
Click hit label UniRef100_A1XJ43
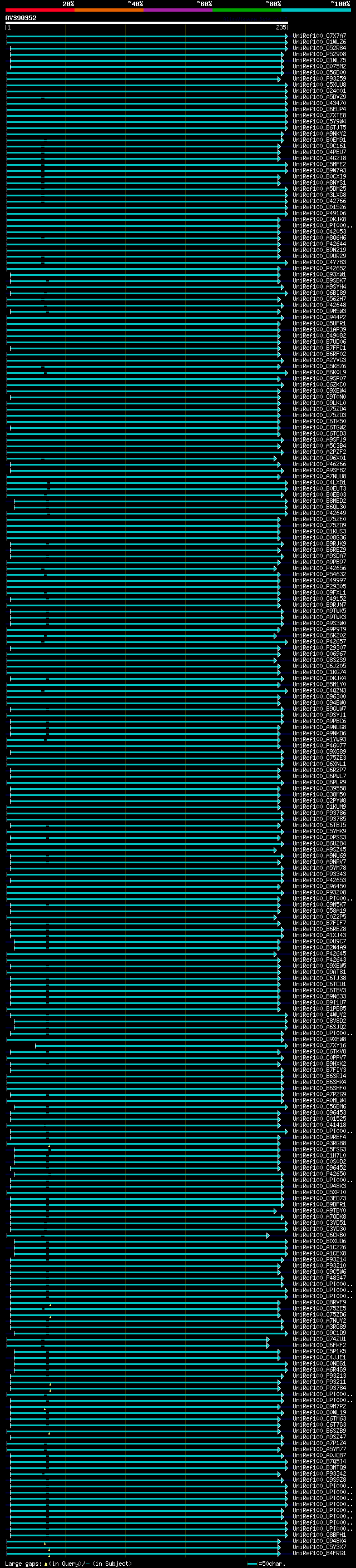coord(319,935)
